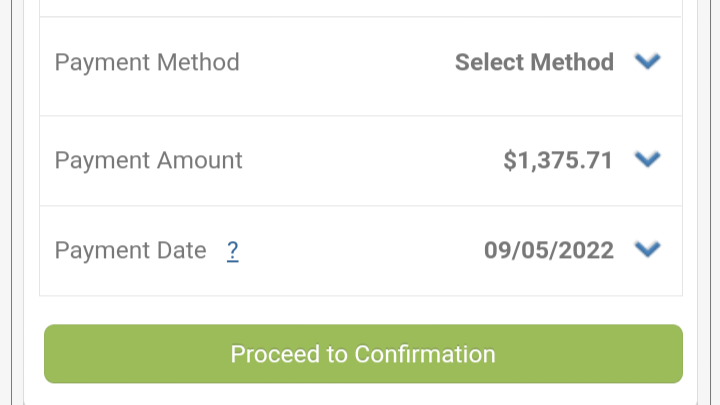
Task: Tap the Payment Amount label
Action: (x=148, y=160)
